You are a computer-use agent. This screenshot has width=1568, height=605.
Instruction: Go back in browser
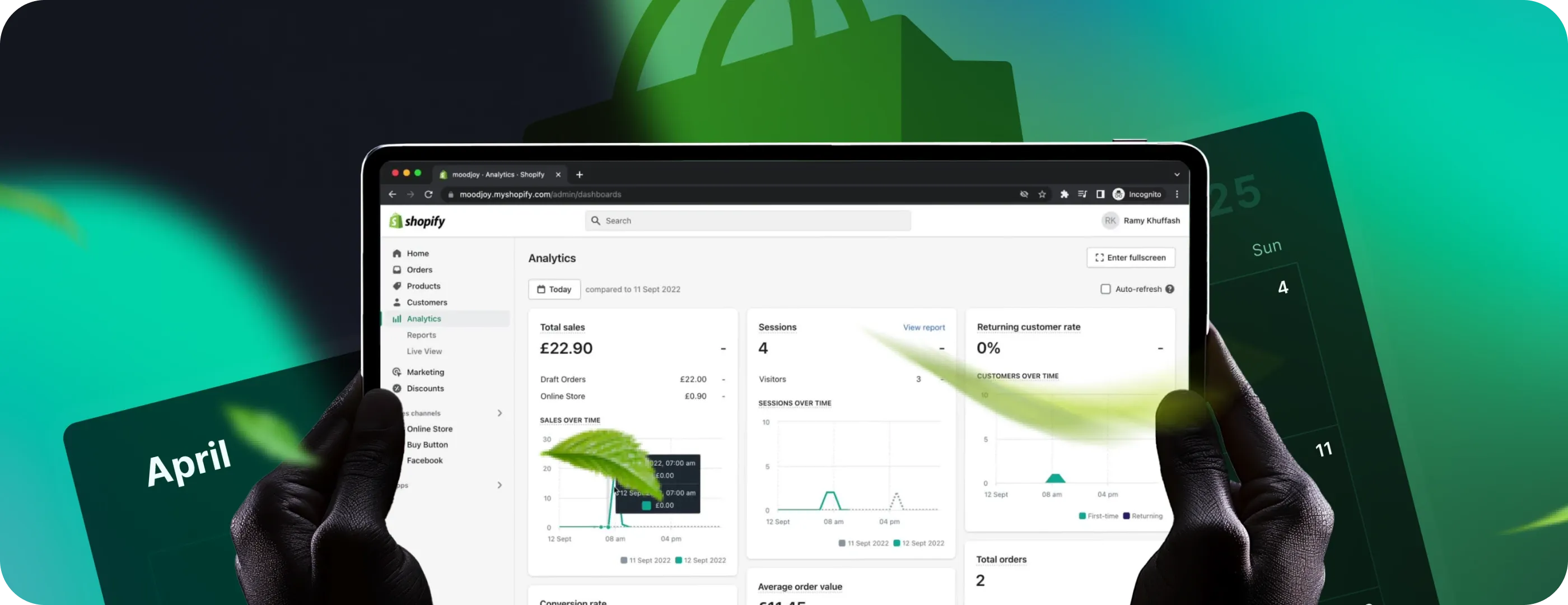point(393,194)
